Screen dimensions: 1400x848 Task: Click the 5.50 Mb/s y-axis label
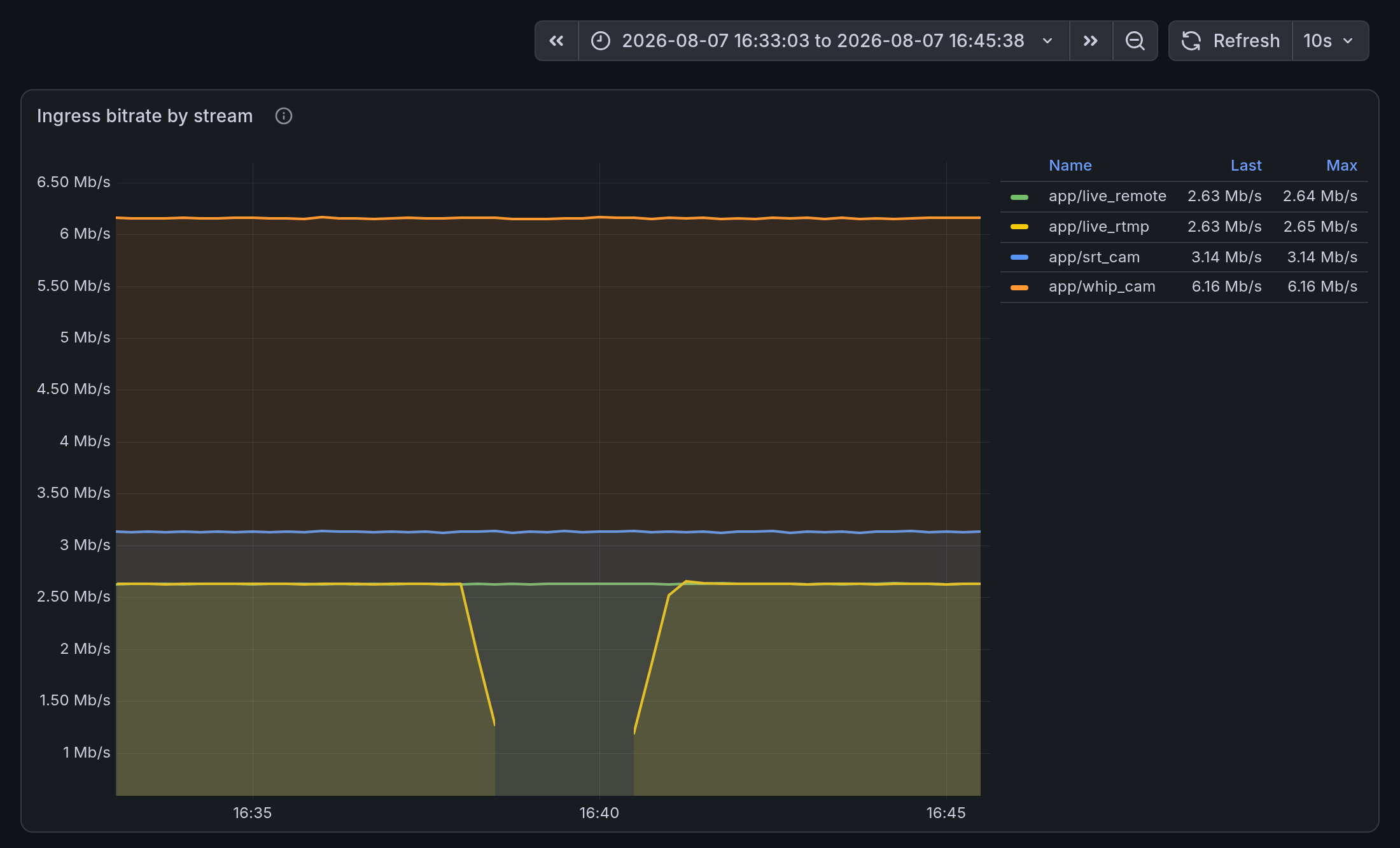(x=74, y=286)
